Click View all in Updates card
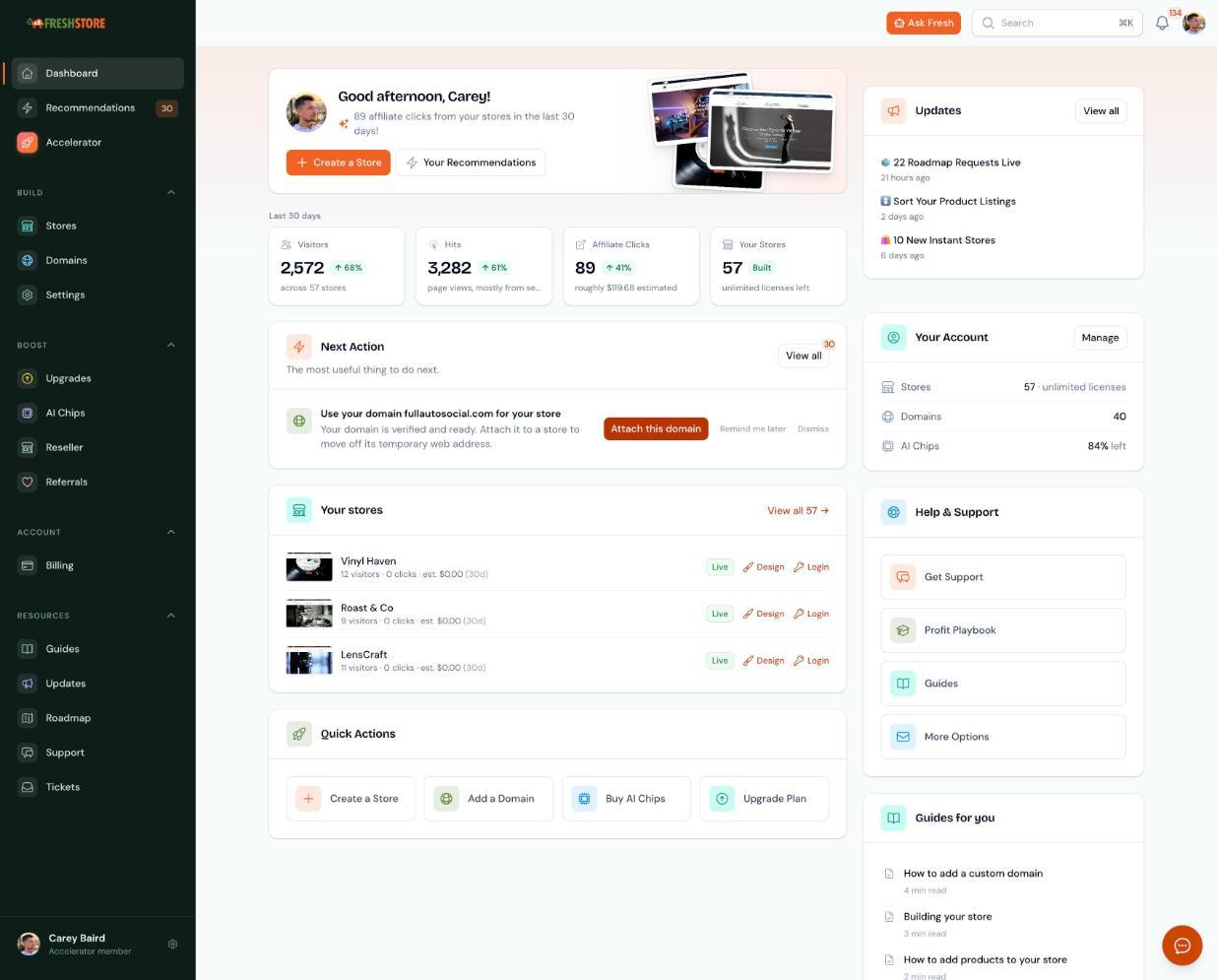This screenshot has height=980, width=1217. [x=1101, y=111]
